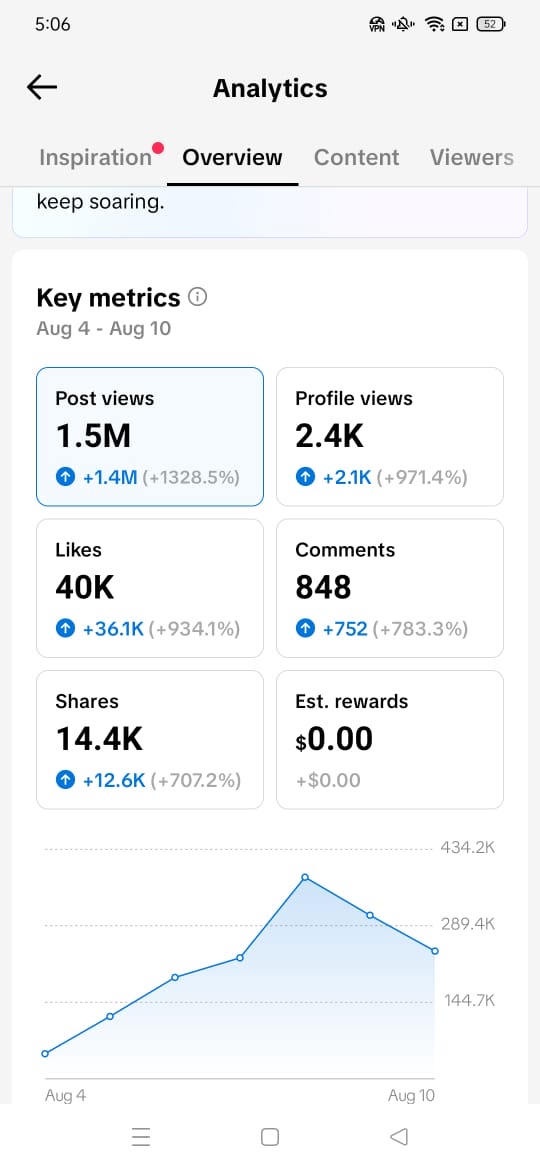Tap the peak data point on chart
This screenshot has height=1170, width=540.
[x=305, y=877]
